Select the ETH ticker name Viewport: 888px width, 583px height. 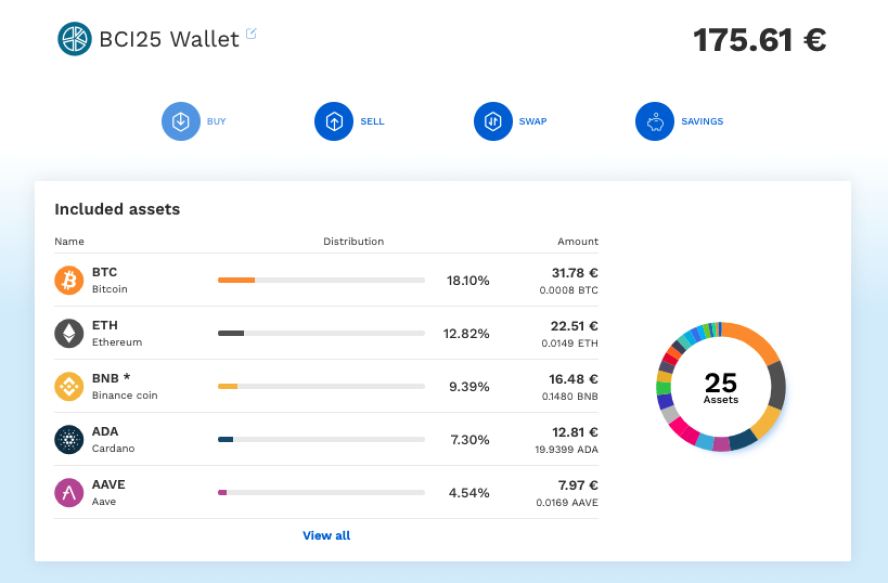[x=105, y=325]
